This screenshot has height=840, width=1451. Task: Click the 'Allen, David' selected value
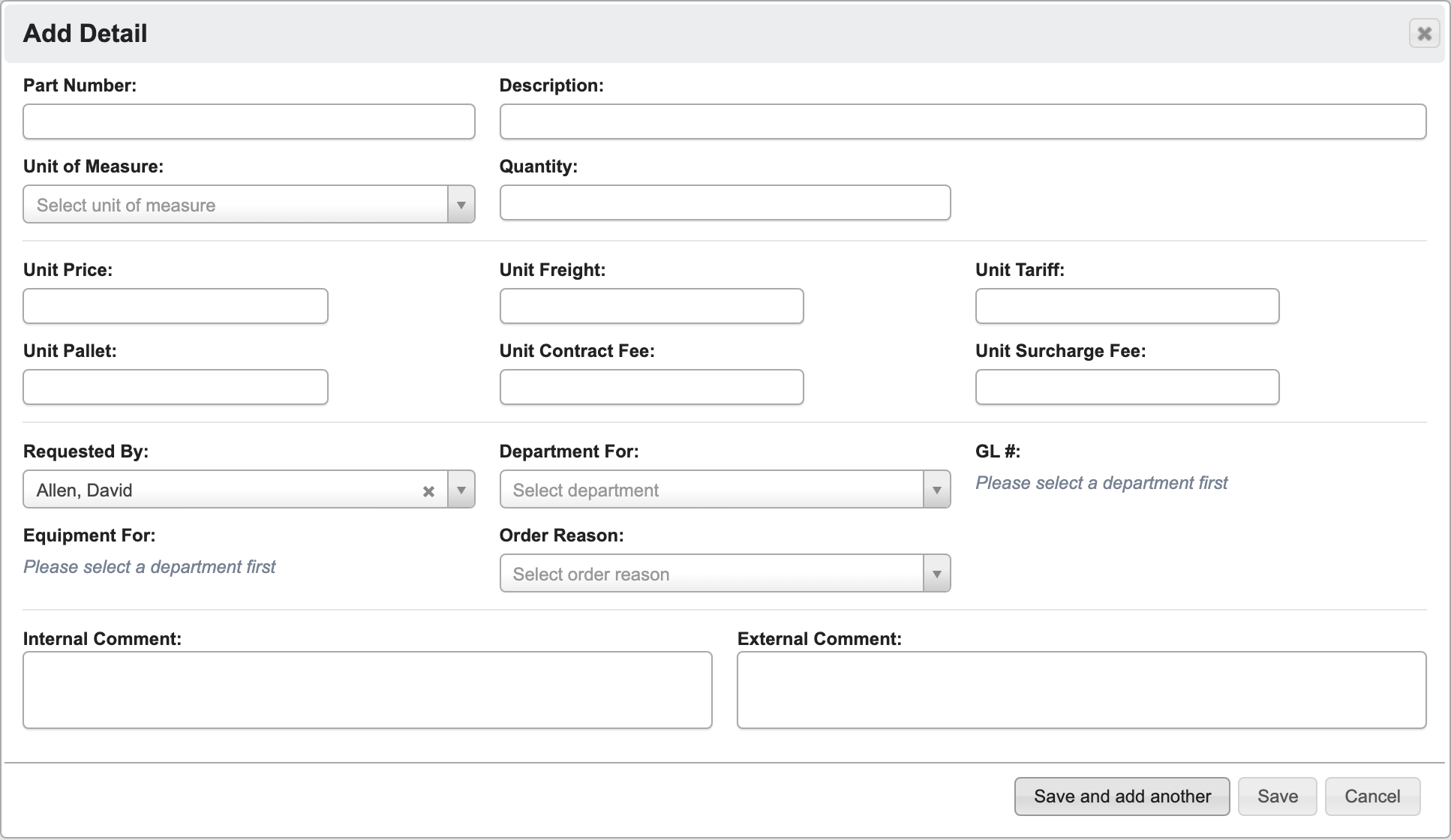[x=85, y=490]
